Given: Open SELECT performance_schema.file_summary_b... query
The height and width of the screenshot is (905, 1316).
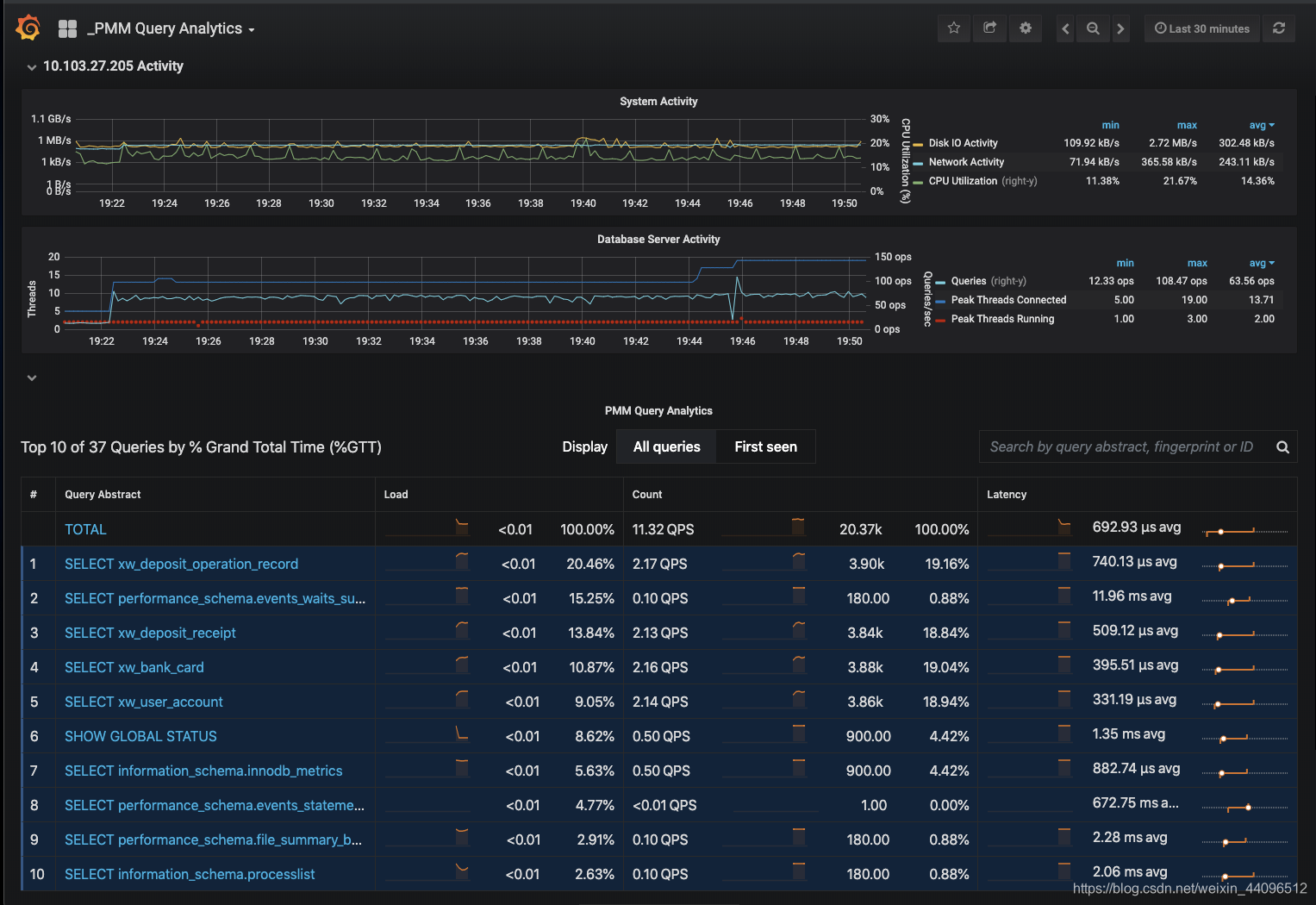Looking at the screenshot, I should pos(213,839).
